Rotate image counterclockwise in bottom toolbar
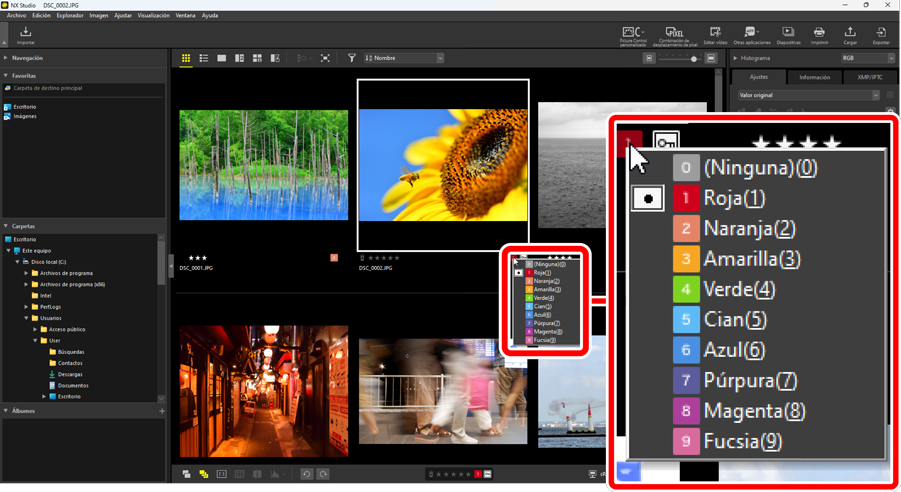Viewport: 901px width, 492px height. [x=307, y=474]
